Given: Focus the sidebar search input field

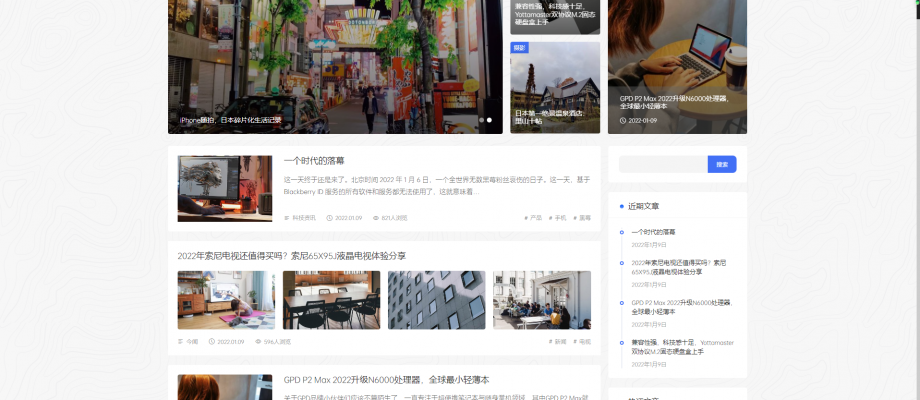Looking at the screenshot, I should tap(663, 164).
